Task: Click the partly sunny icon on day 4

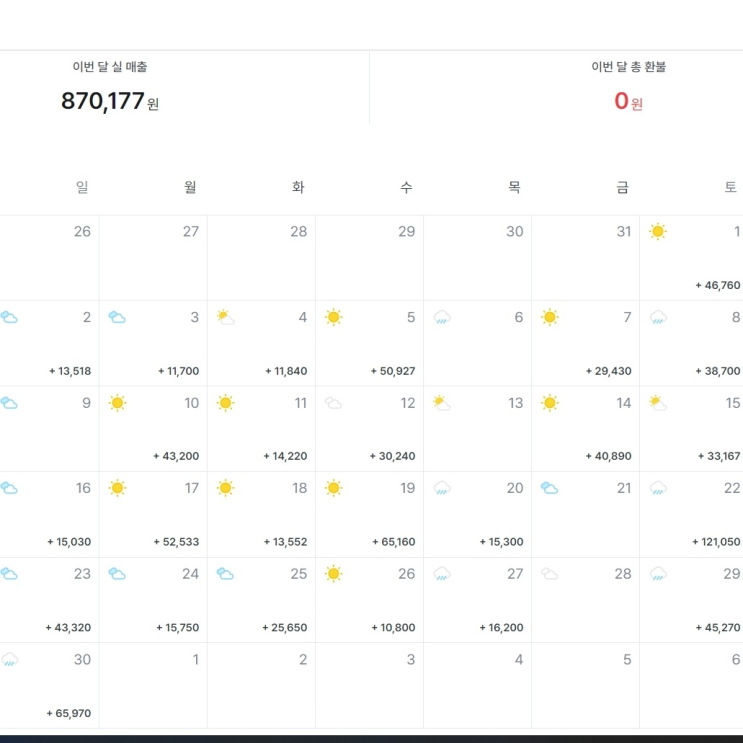Action: point(225,318)
